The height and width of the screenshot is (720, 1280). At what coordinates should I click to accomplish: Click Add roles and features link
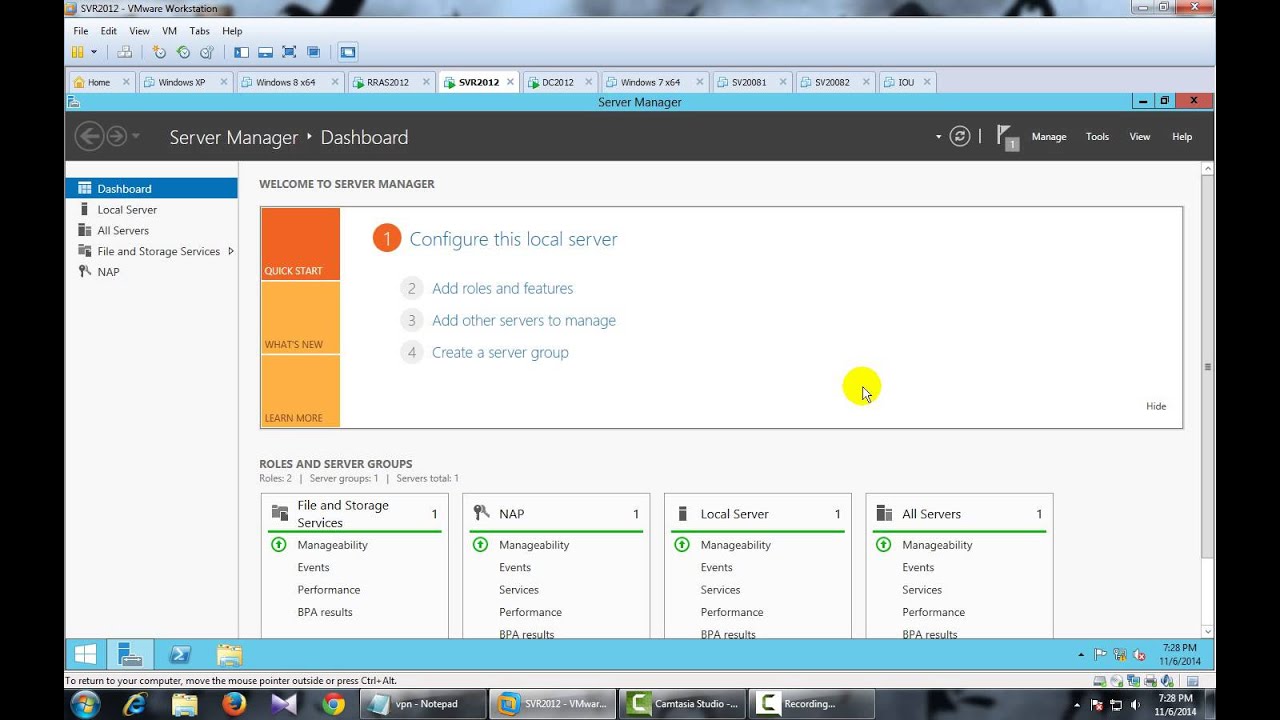click(x=502, y=288)
